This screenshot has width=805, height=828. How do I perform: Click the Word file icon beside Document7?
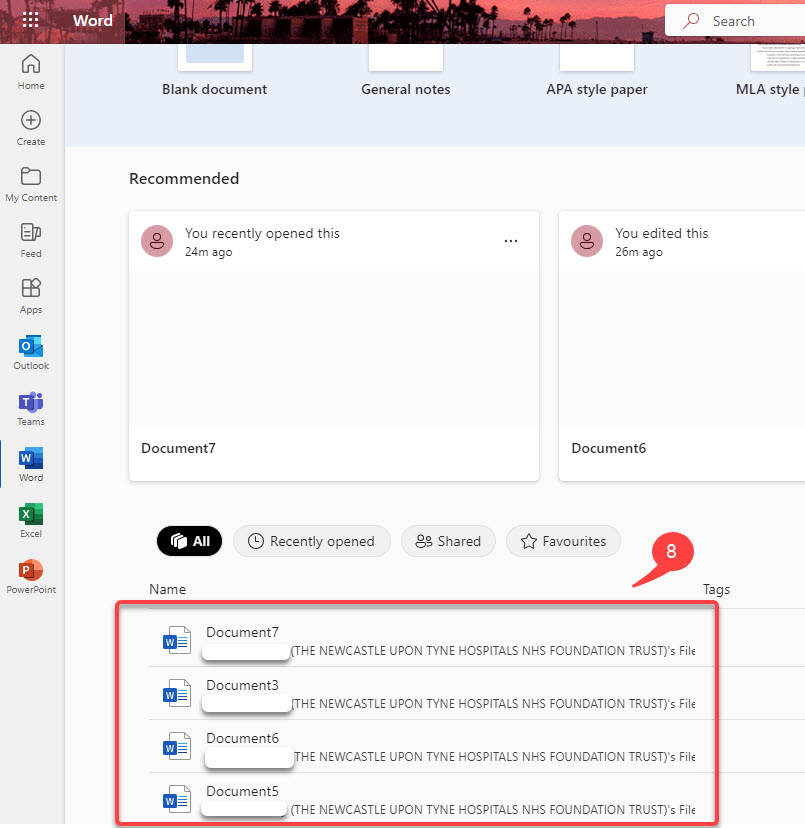point(177,640)
